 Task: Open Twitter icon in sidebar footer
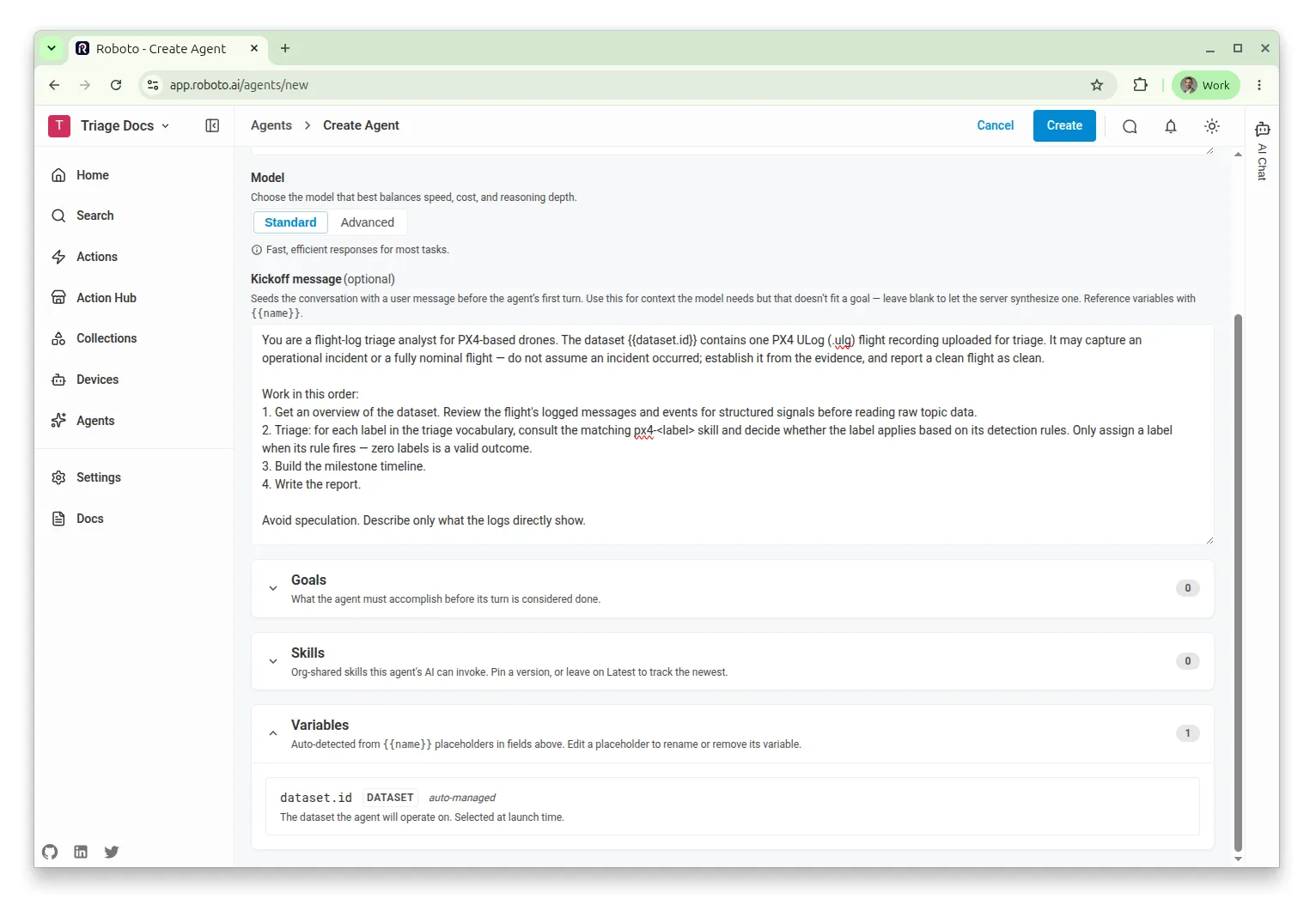click(112, 852)
